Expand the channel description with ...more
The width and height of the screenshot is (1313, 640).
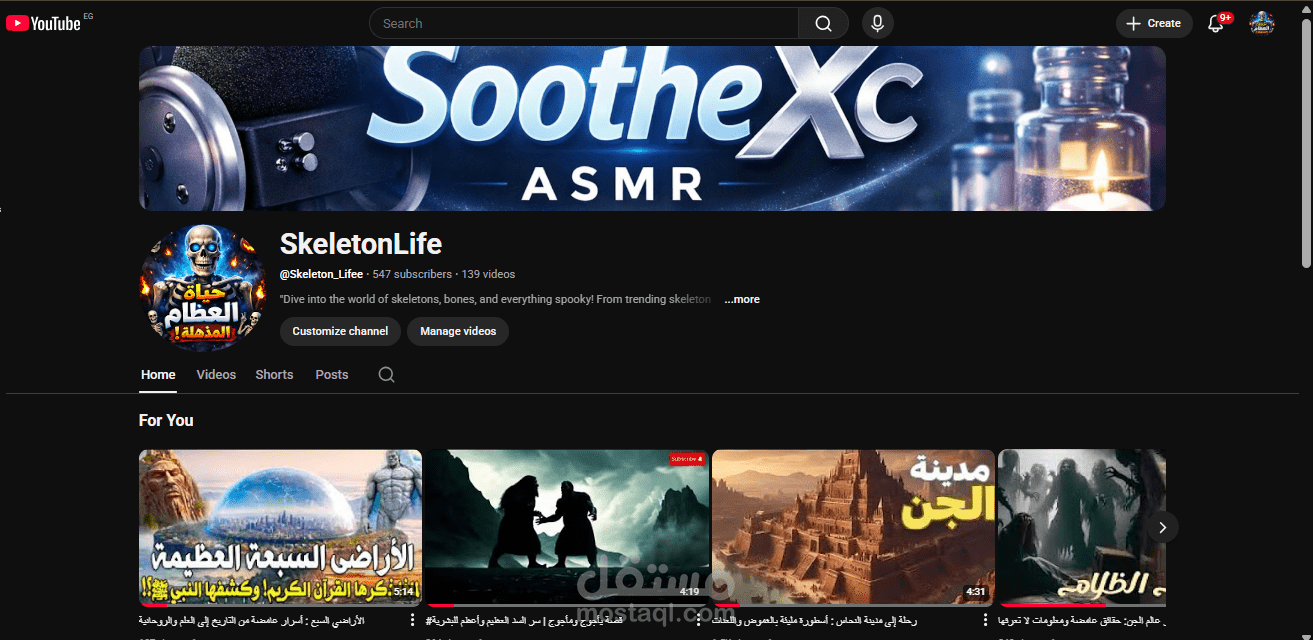point(742,299)
